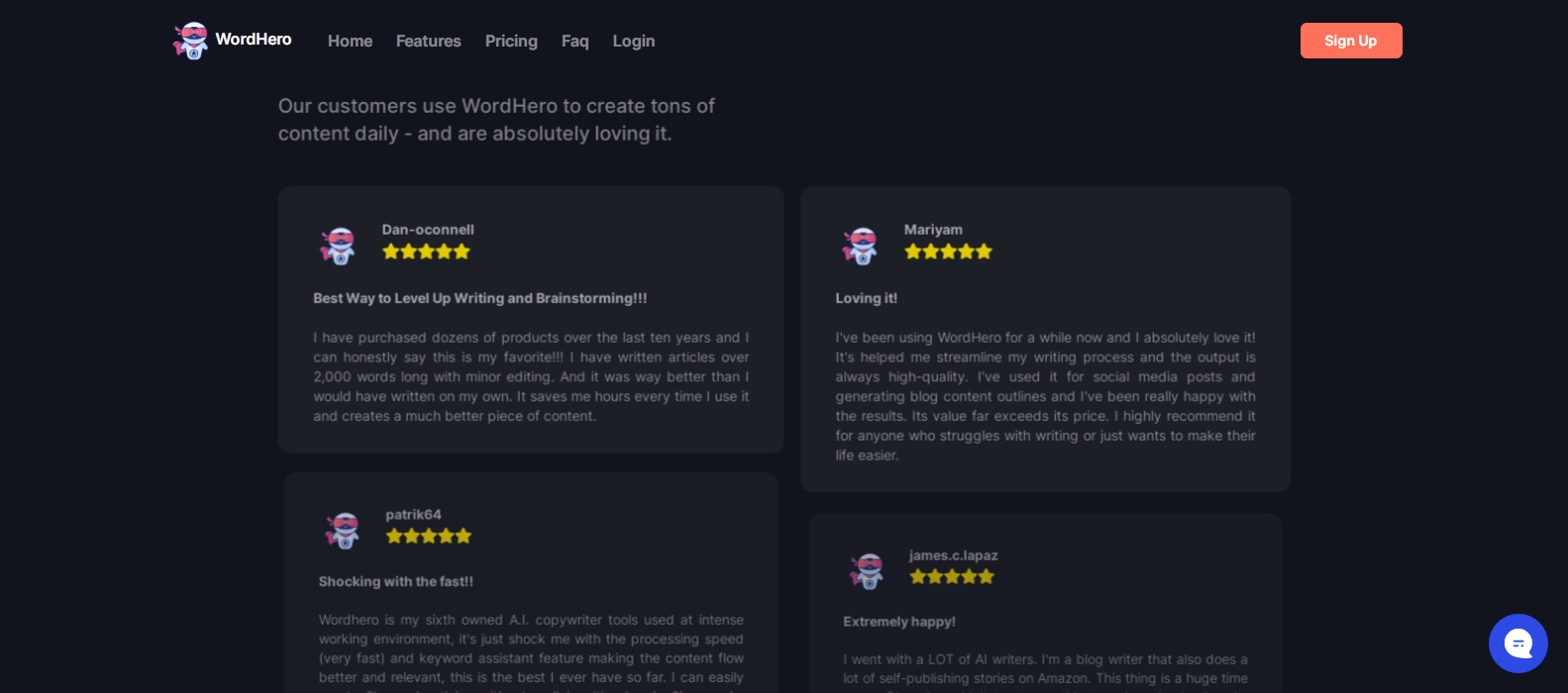This screenshot has height=693, width=1568.
Task: Click the Login link
Action: coord(633,41)
